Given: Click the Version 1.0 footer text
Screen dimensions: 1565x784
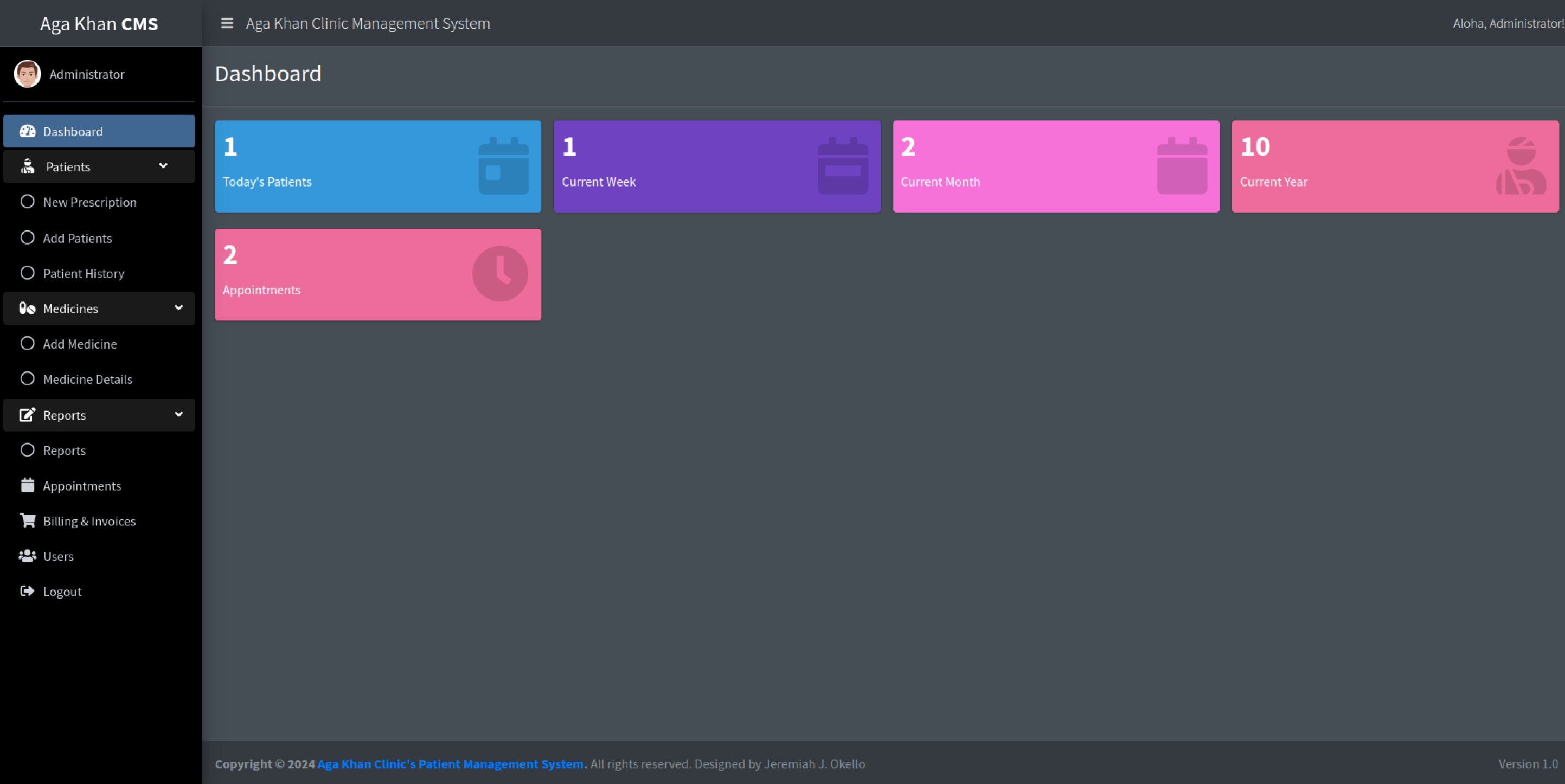Looking at the screenshot, I should (1528, 763).
